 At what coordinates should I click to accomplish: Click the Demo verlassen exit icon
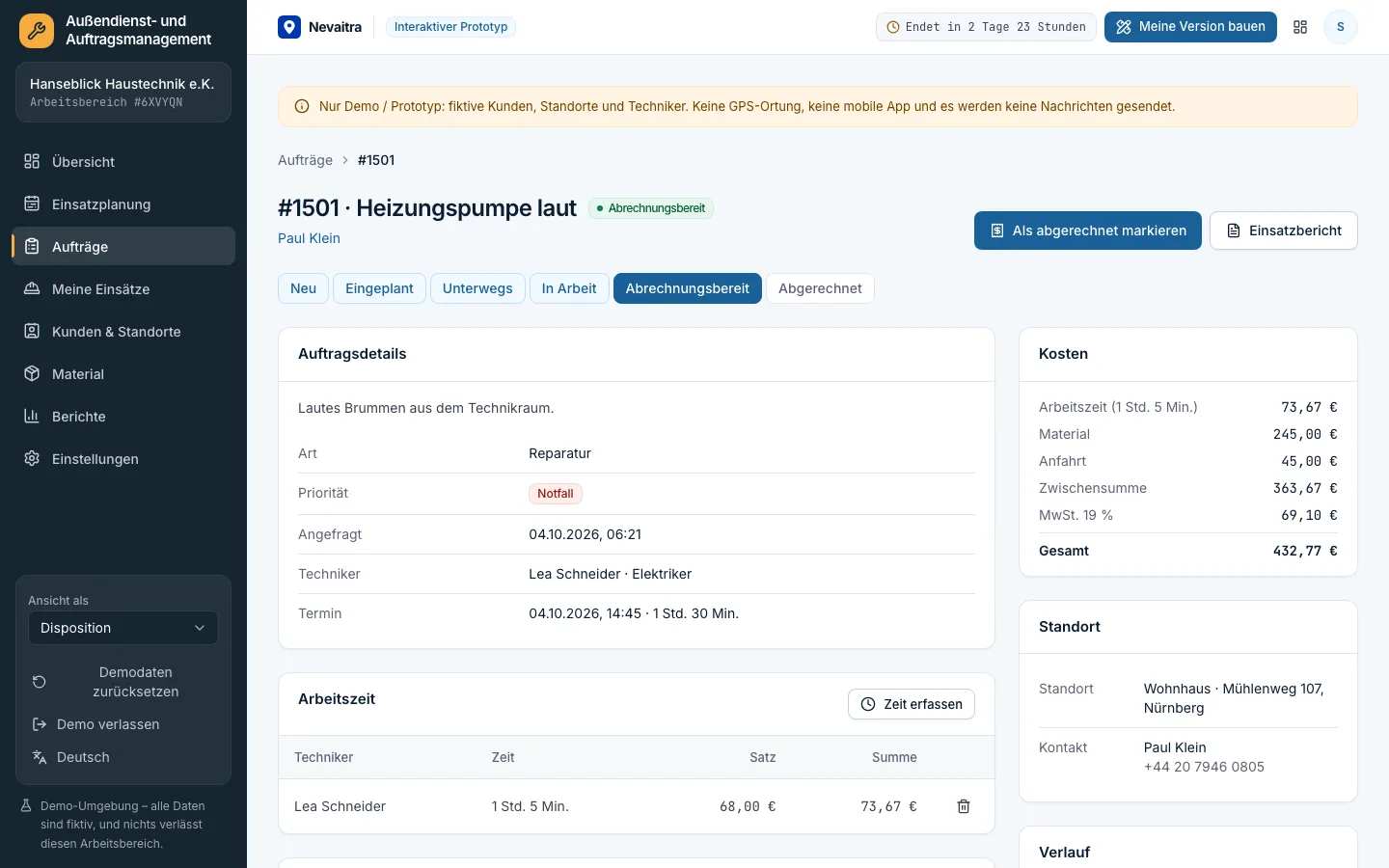tap(40, 724)
